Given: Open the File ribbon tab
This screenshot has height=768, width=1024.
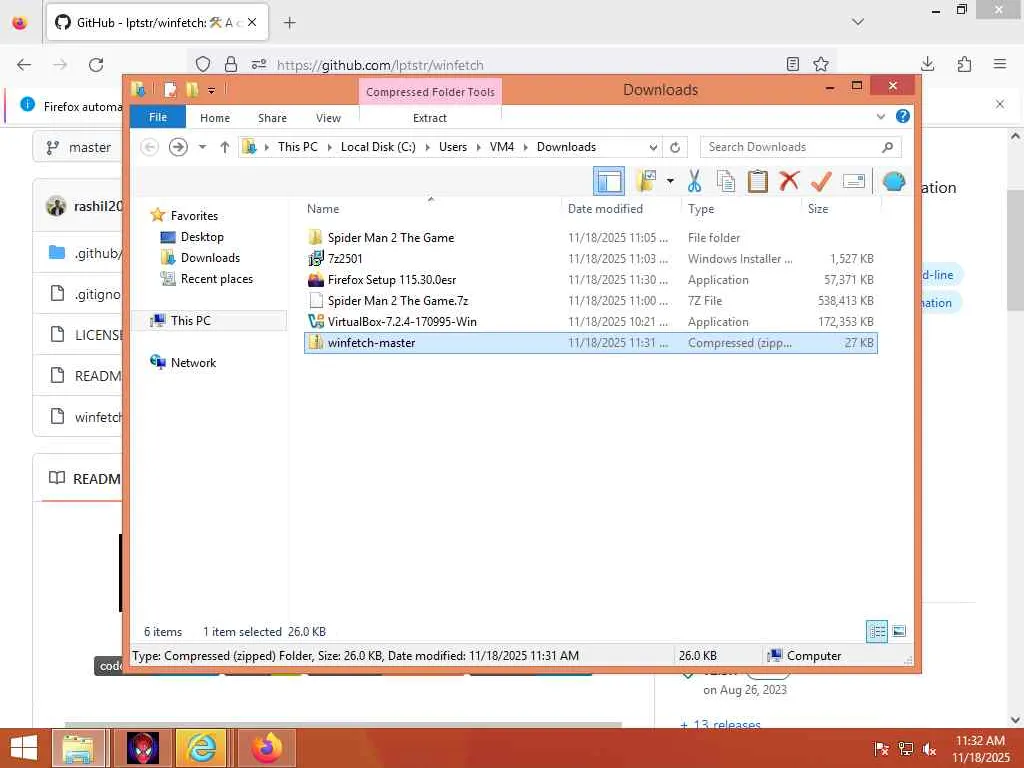Looking at the screenshot, I should pyautogui.click(x=158, y=117).
